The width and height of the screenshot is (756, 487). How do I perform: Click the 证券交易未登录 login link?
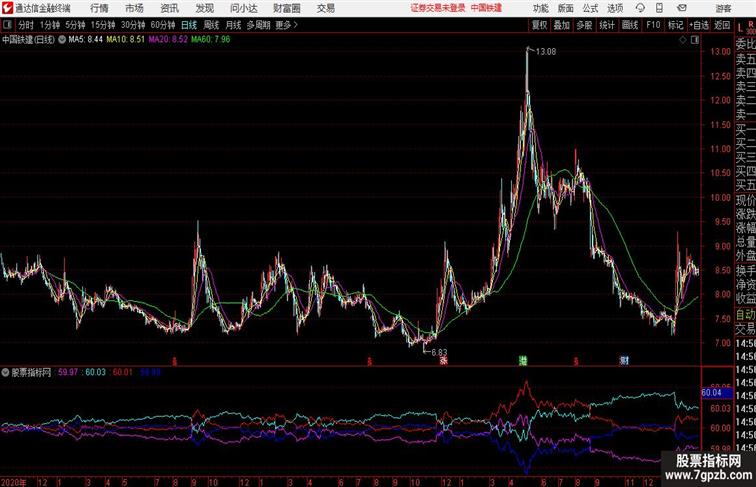coord(438,8)
